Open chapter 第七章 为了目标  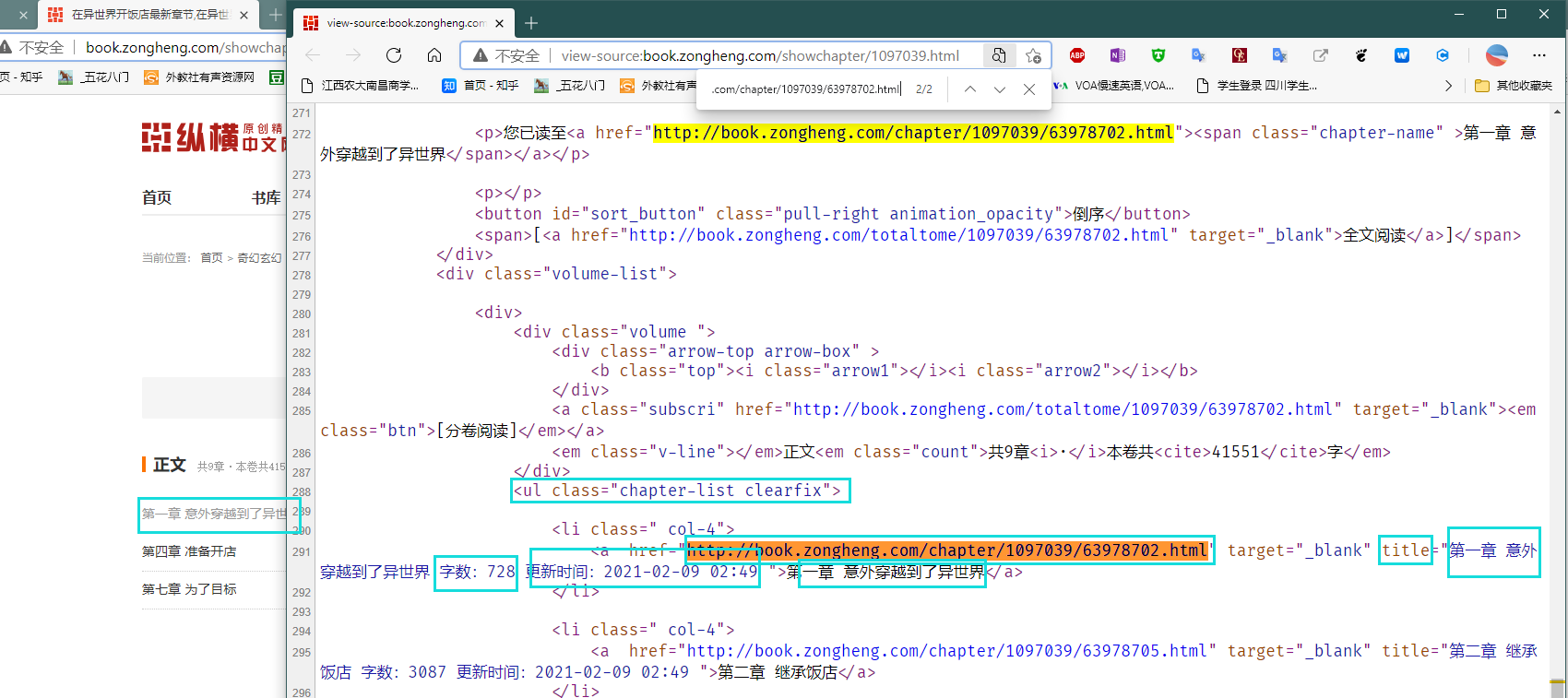click(189, 589)
